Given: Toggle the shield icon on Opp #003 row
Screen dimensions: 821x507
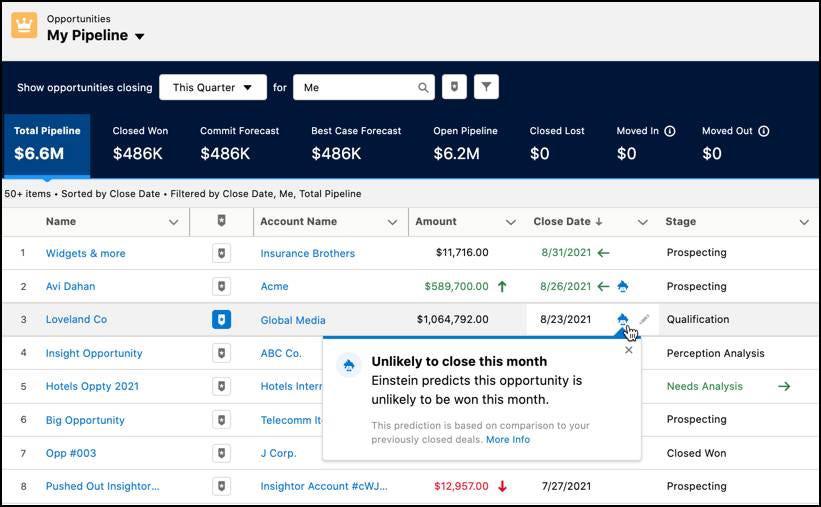Looking at the screenshot, I should [221, 453].
